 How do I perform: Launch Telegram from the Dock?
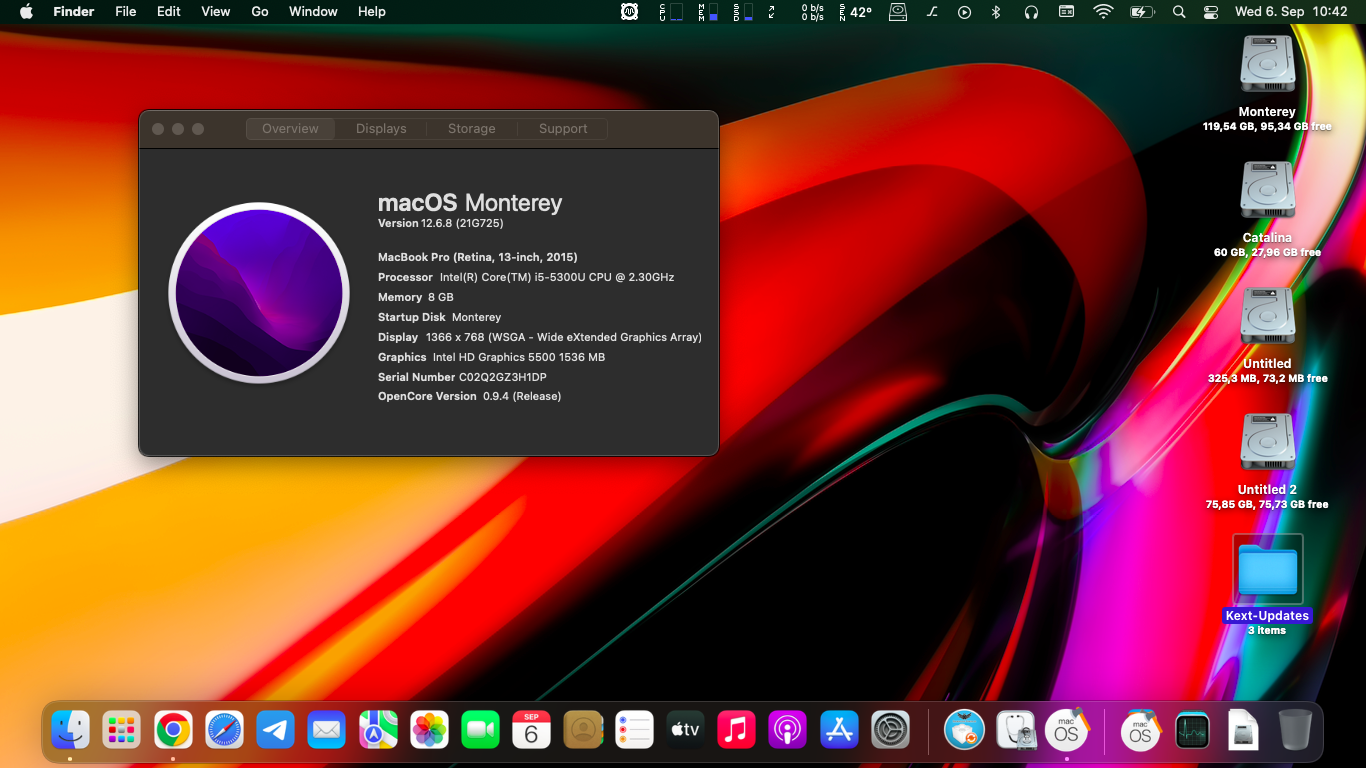(x=275, y=730)
